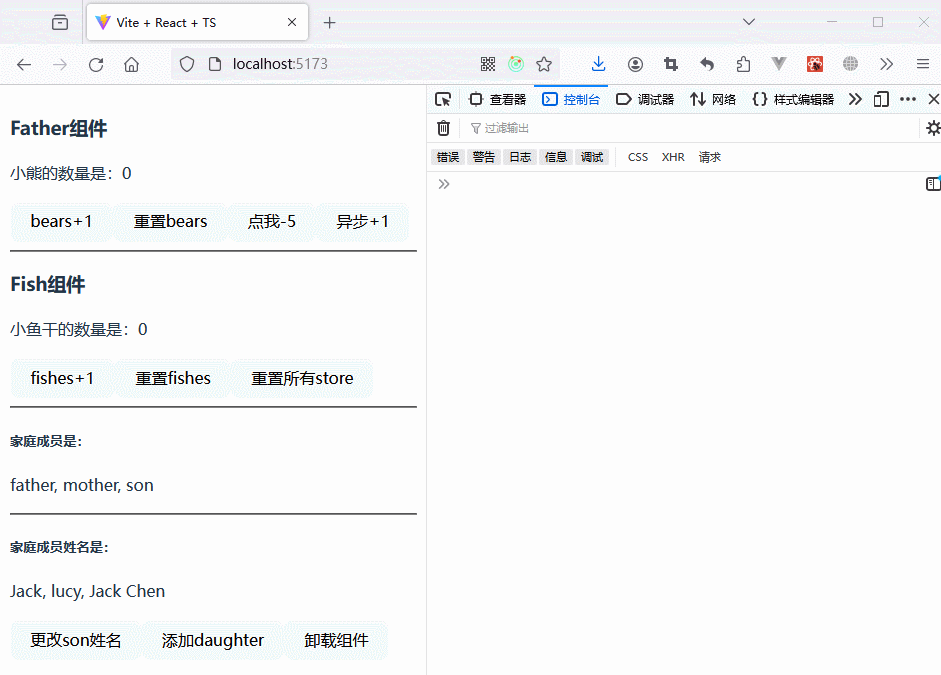941x675 pixels.
Task: Open console settings gear icon
Action: [x=932, y=128]
